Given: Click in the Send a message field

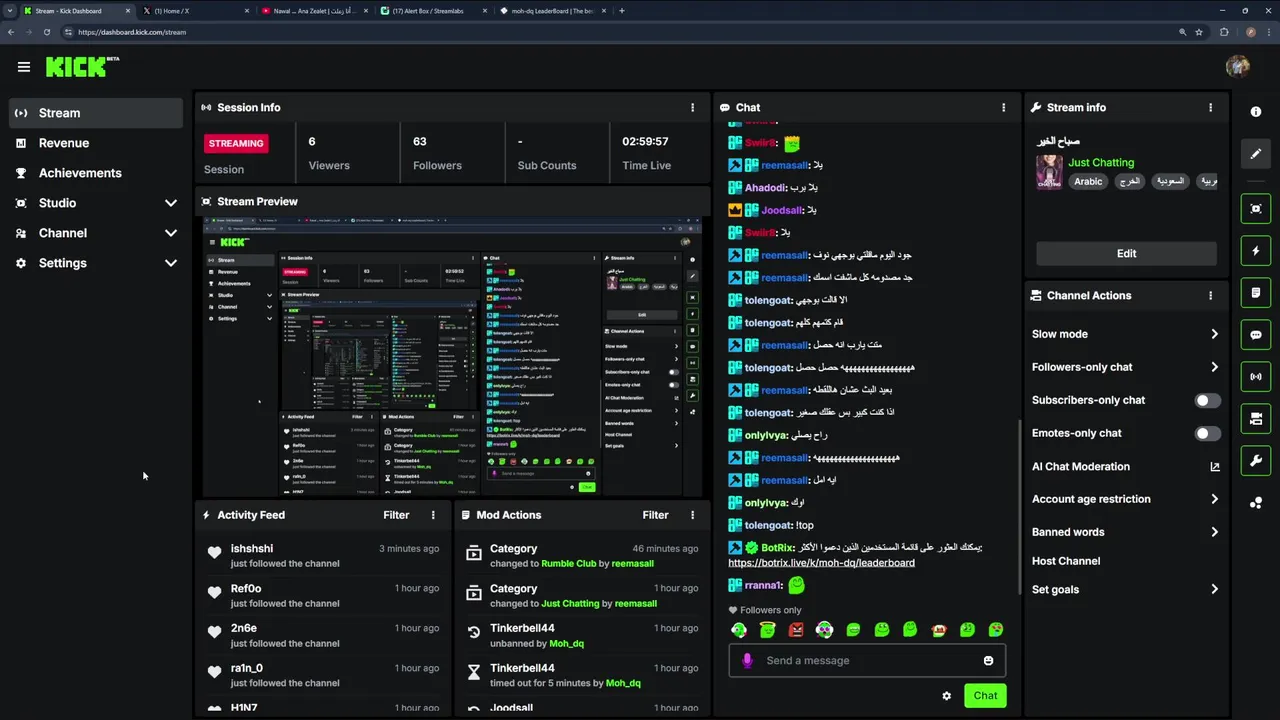Looking at the screenshot, I should click(x=866, y=661).
